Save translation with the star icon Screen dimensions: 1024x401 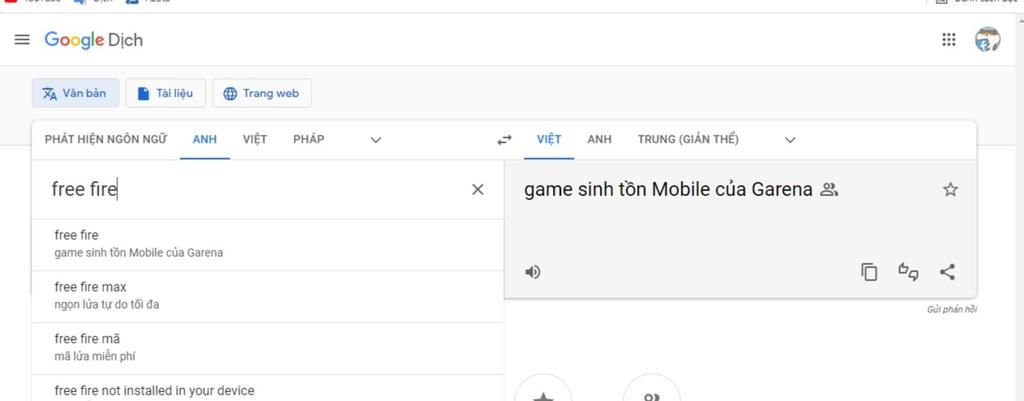pyautogui.click(x=950, y=190)
